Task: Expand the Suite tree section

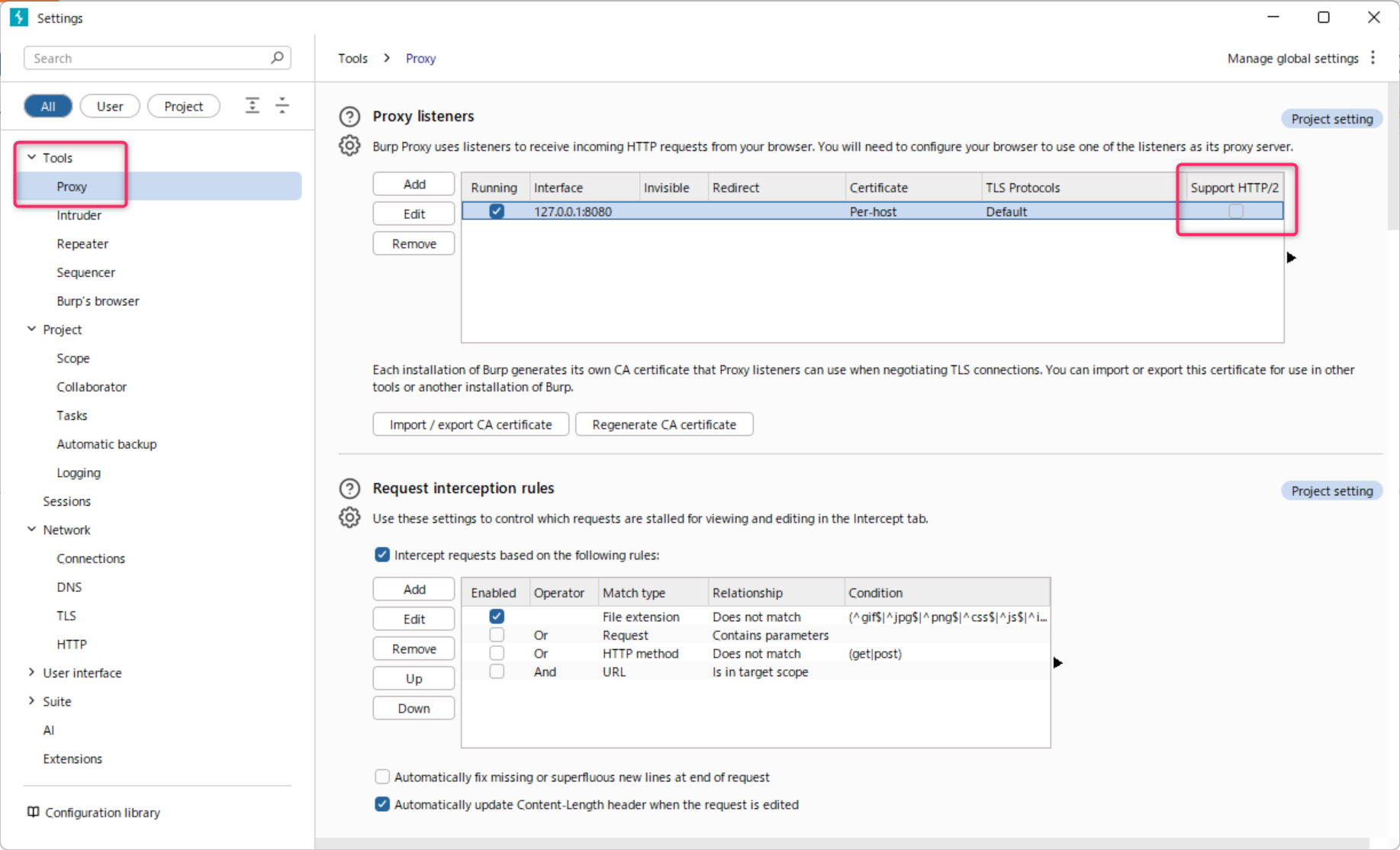Action: tap(31, 701)
